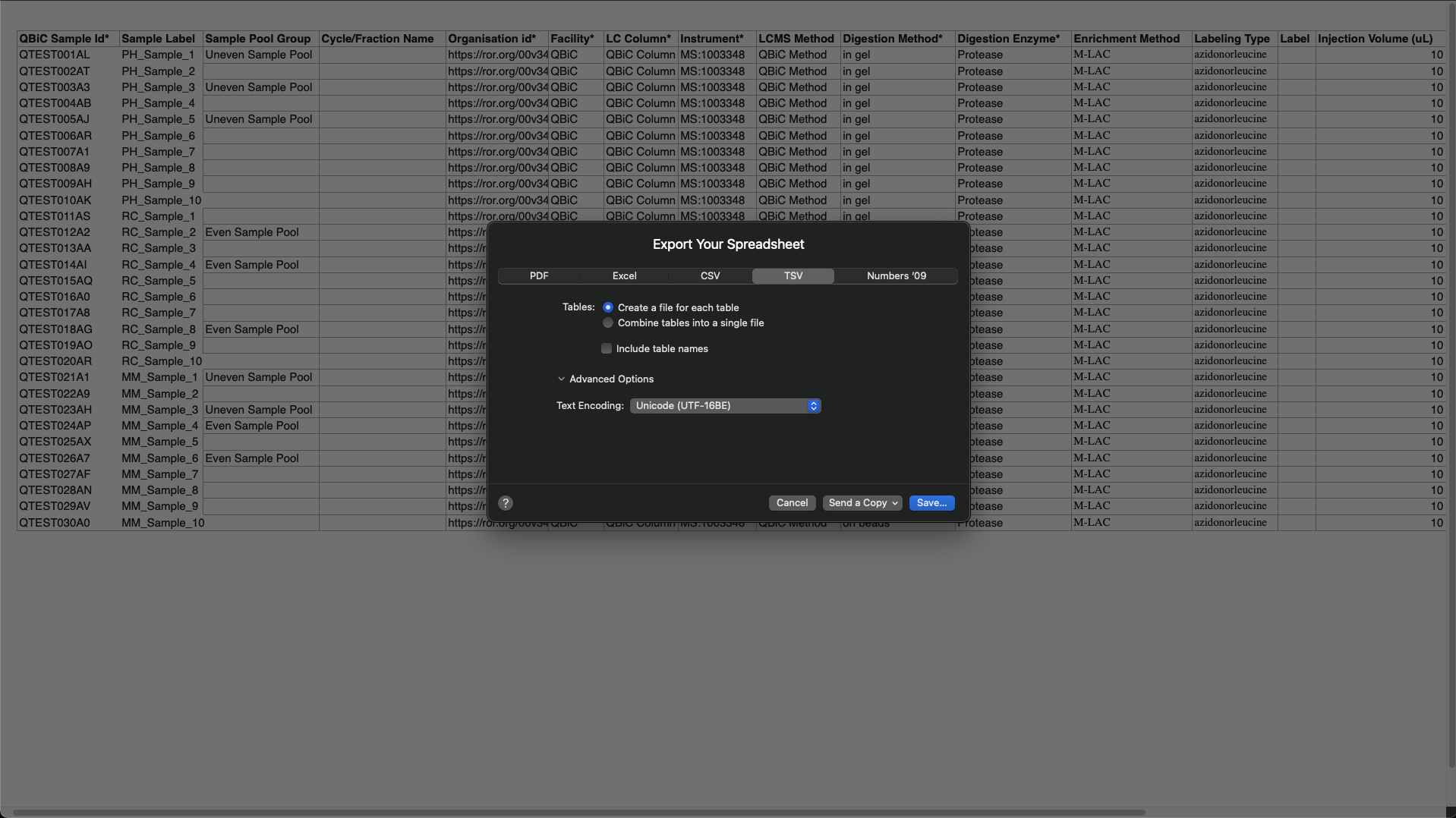Click cell QTEST001AL in first row
Viewport: 1456px width, 818px height.
click(55, 55)
